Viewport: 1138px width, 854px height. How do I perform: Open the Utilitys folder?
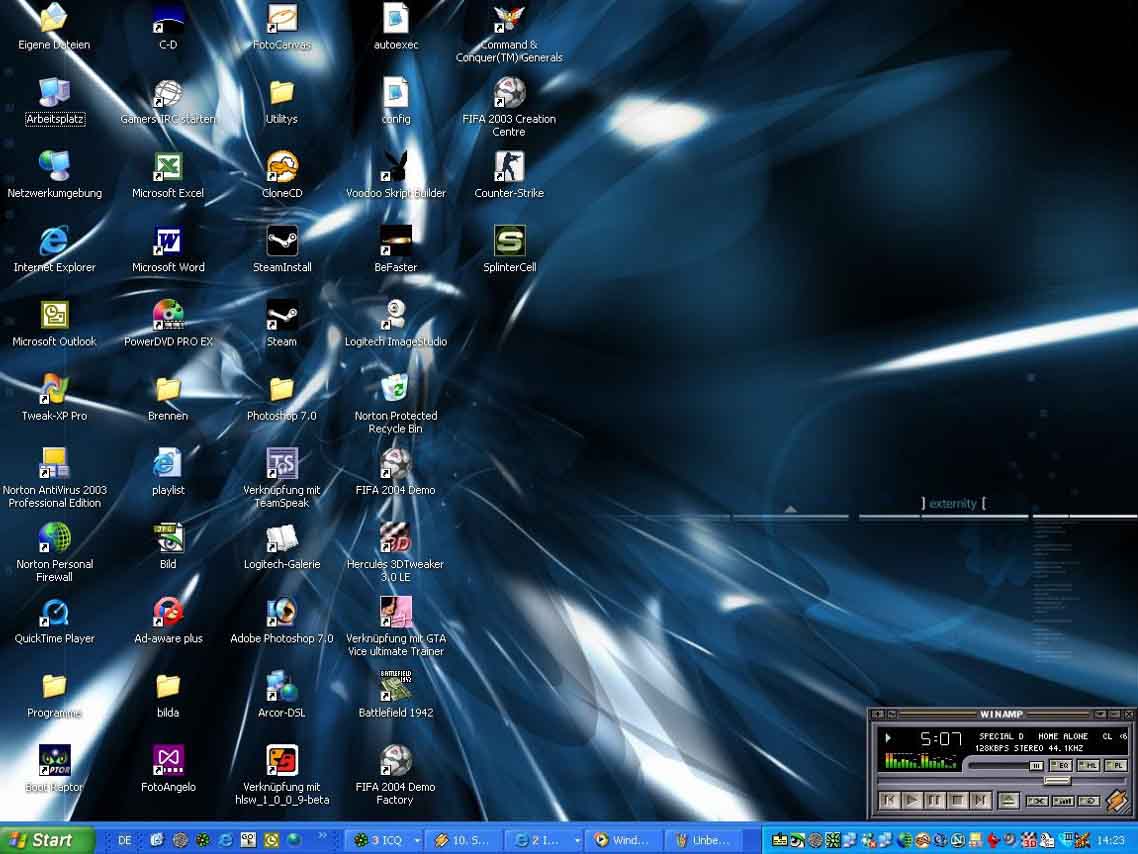[282, 101]
